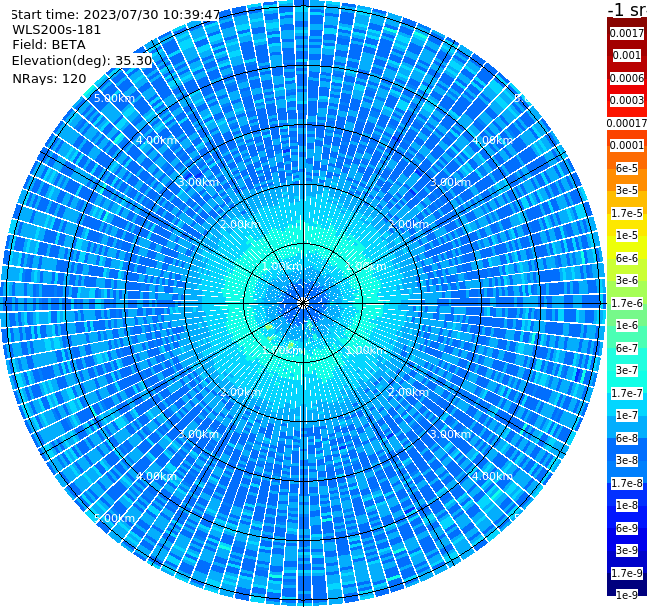647x607 pixels.
Task: Click the 1e-7 colorbar value
Action: tap(627, 415)
